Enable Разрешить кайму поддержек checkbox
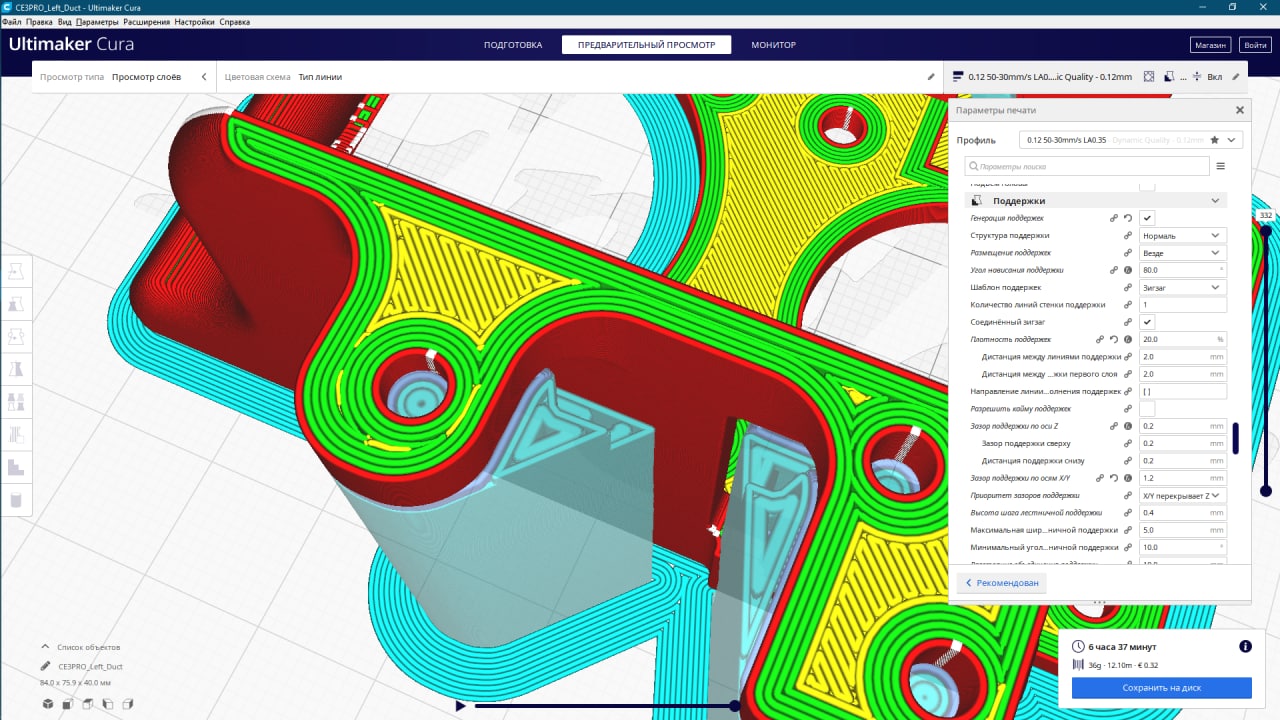1280x720 pixels. 1147,409
